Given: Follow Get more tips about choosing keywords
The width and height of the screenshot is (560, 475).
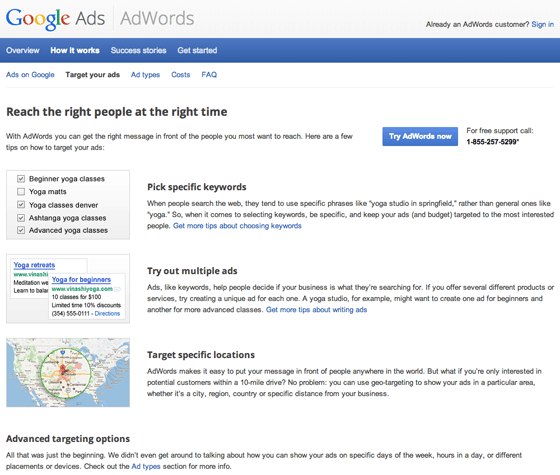Looking at the screenshot, I should [237, 226].
